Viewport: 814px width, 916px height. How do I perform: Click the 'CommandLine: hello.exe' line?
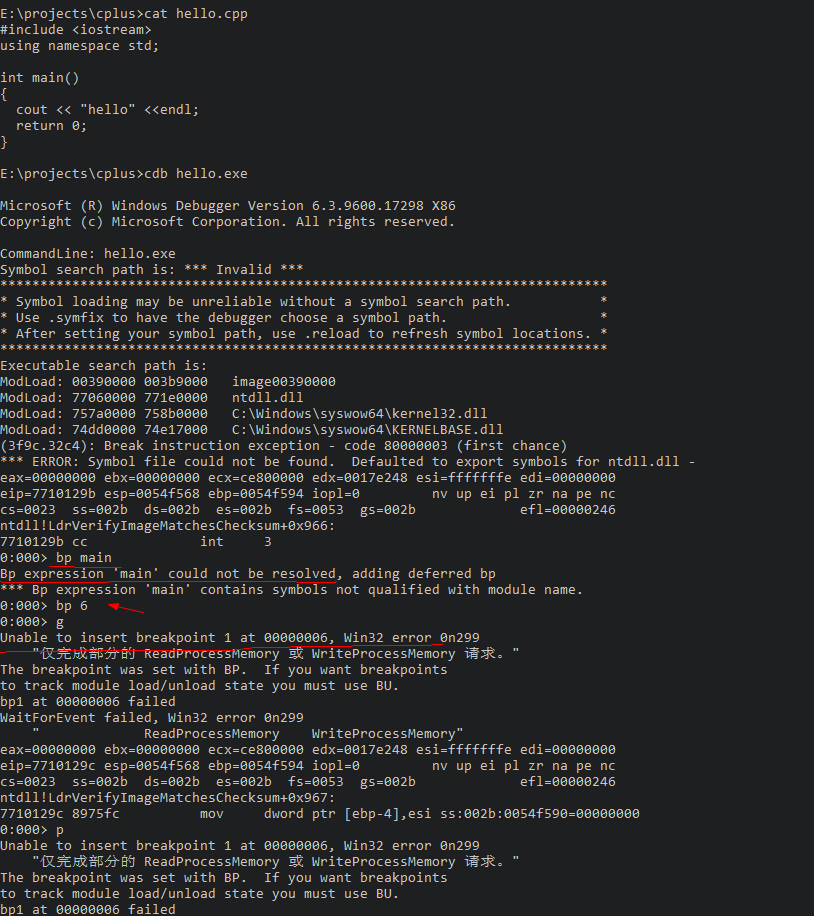tap(88, 254)
